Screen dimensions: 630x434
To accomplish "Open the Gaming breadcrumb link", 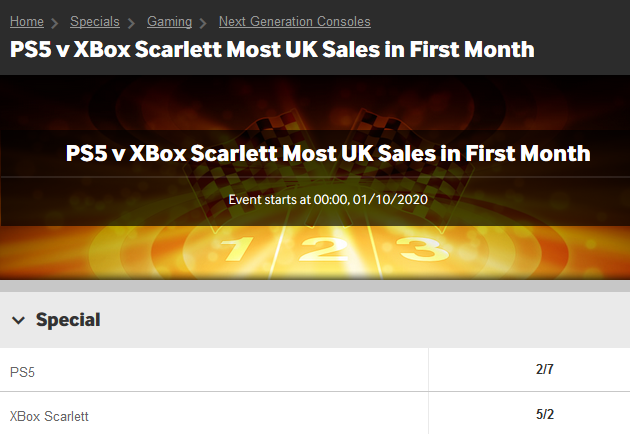I will pyautogui.click(x=170, y=21).
